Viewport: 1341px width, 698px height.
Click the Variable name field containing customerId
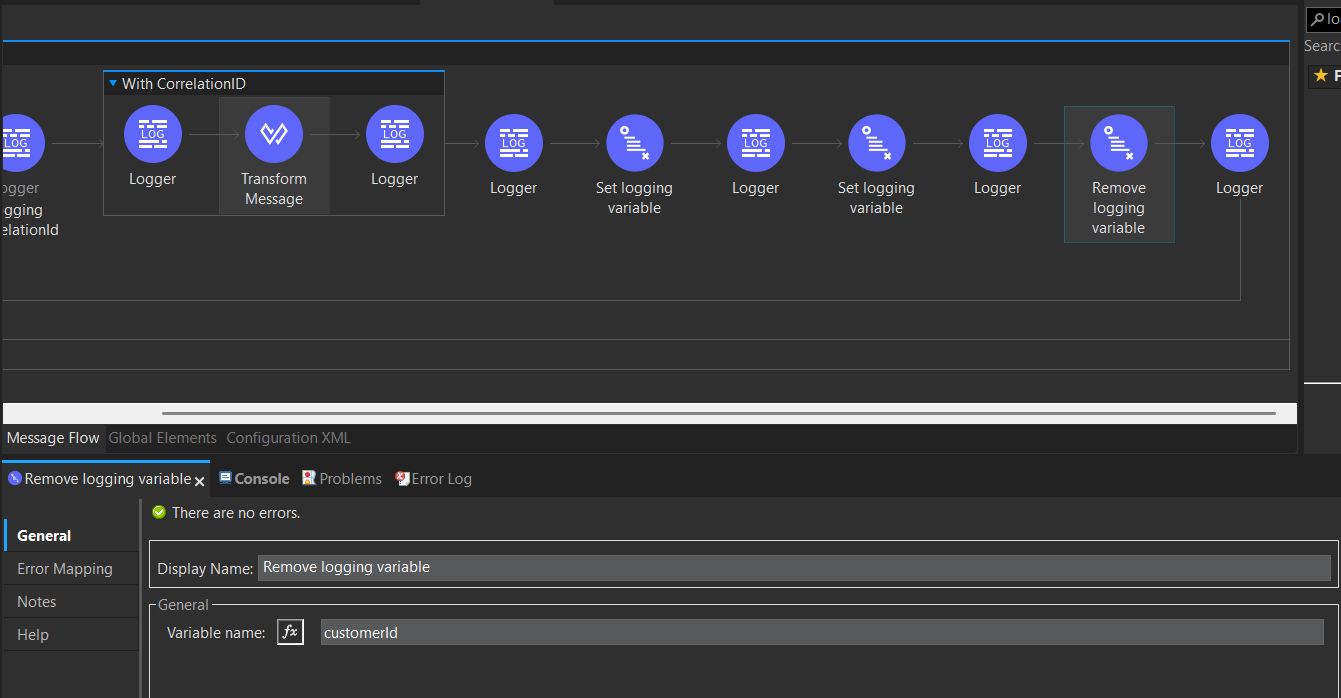pos(821,632)
